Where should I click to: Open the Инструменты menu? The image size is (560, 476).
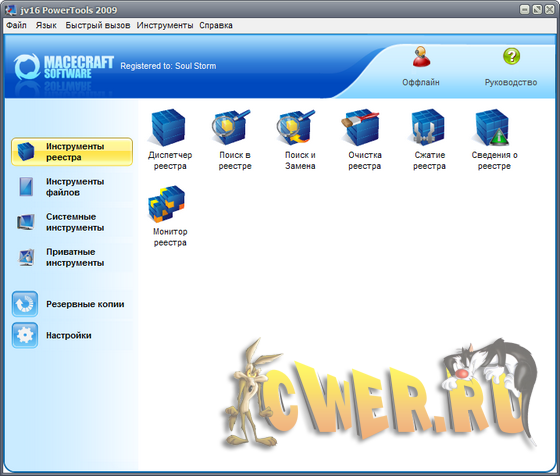click(165, 25)
